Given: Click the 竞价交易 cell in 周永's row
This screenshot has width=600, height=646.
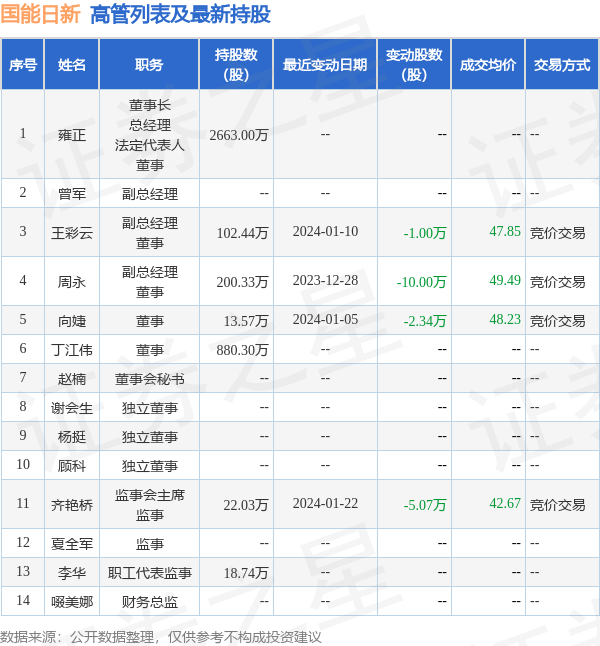Looking at the screenshot, I should click(x=557, y=282).
